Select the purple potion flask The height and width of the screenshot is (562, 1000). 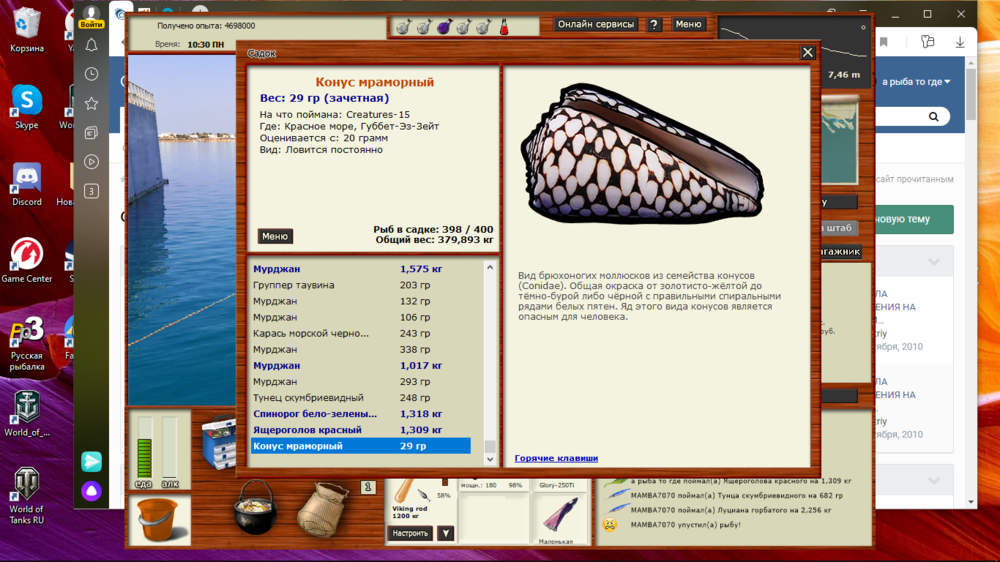[x=444, y=27]
